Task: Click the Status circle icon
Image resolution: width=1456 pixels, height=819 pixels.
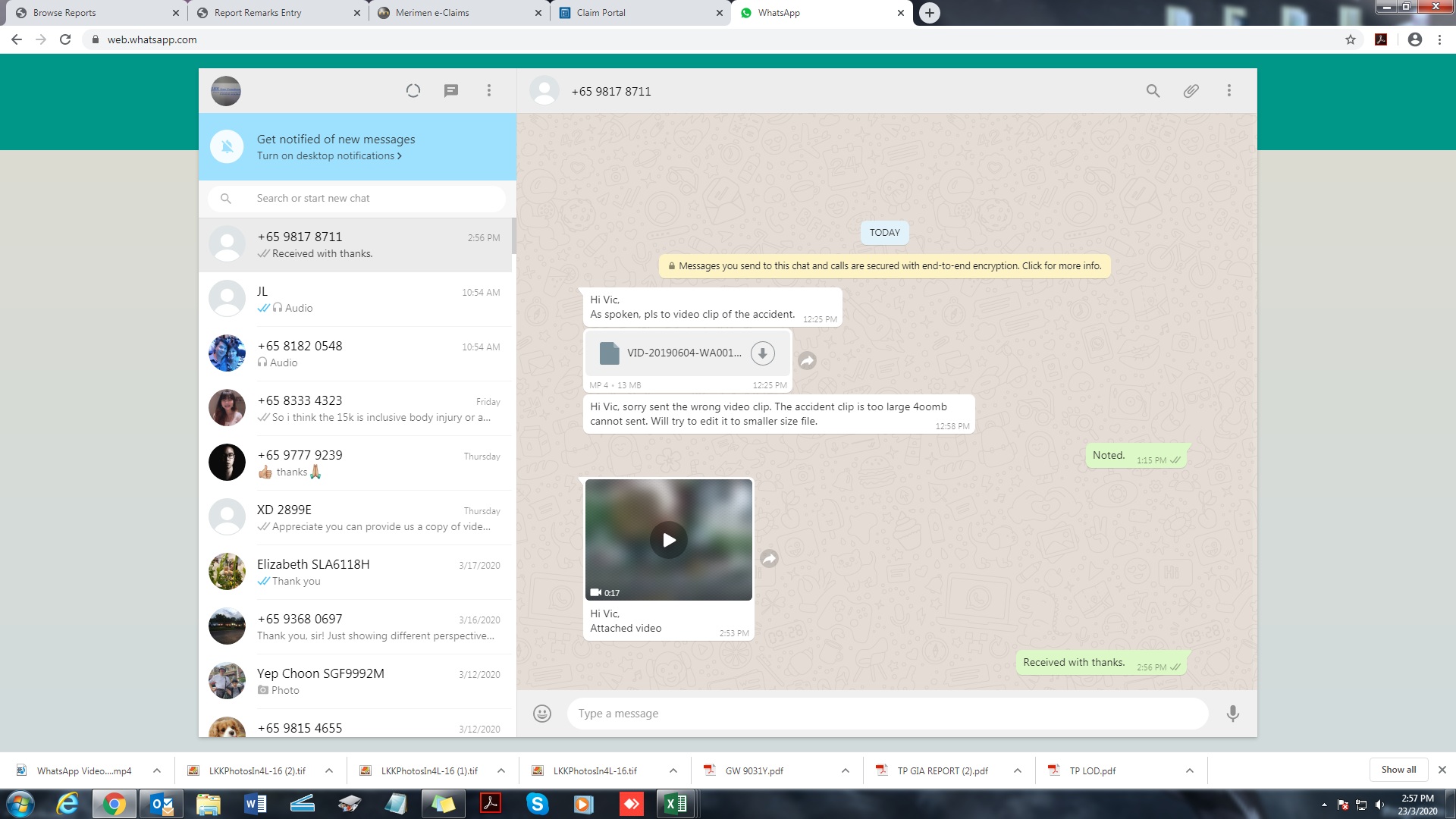Action: 413,91
